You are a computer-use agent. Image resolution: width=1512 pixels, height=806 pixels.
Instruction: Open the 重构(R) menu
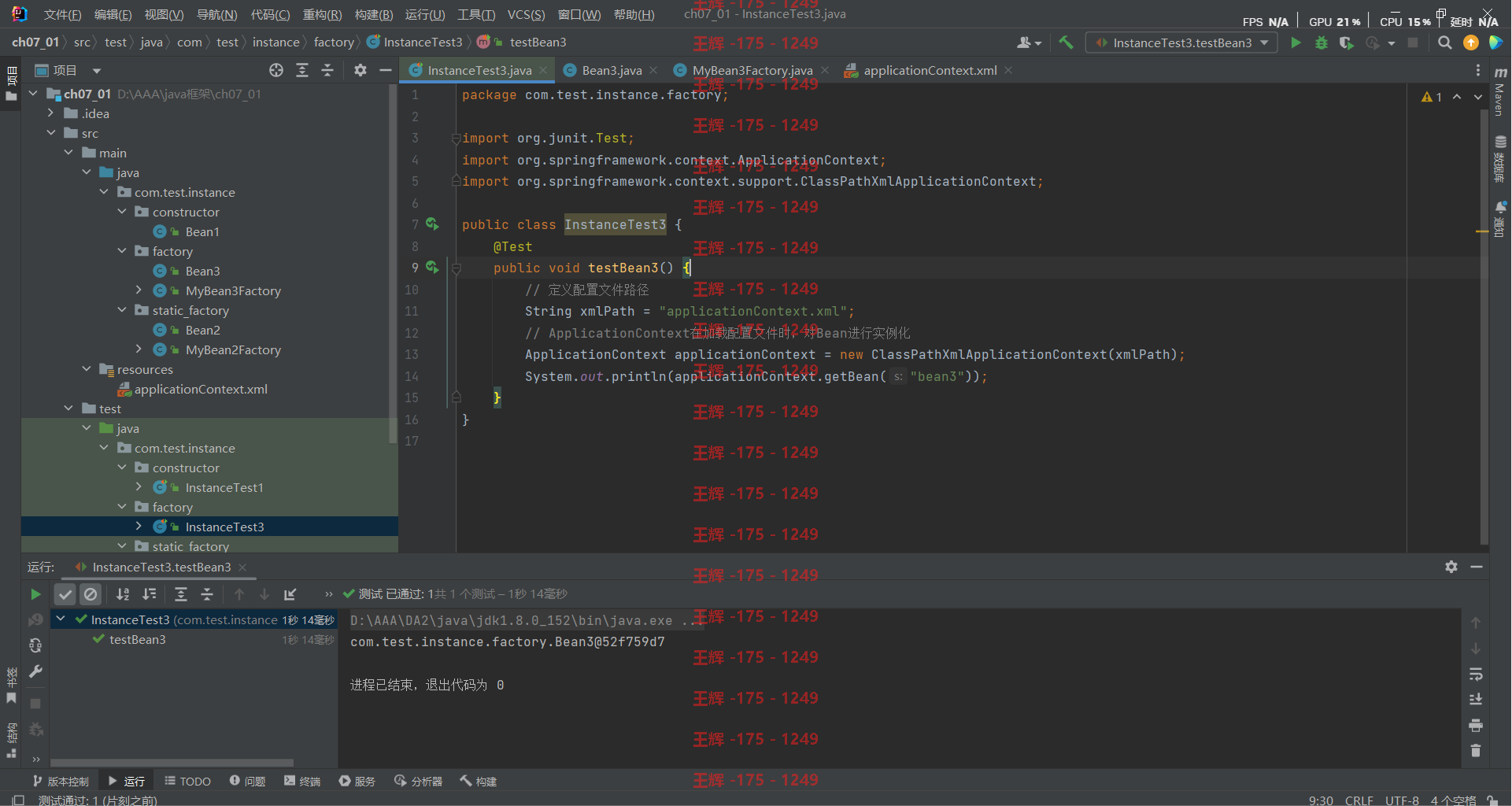322,15
